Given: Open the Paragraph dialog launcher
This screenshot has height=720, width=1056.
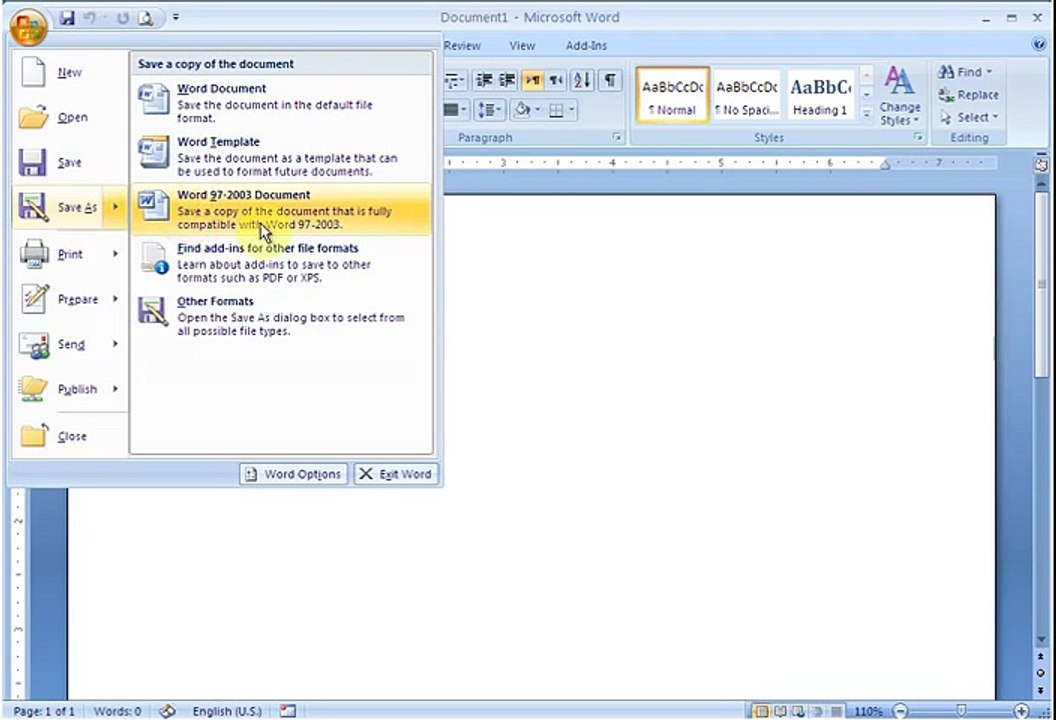Looking at the screenshot, I should click(x=616, y=137).
